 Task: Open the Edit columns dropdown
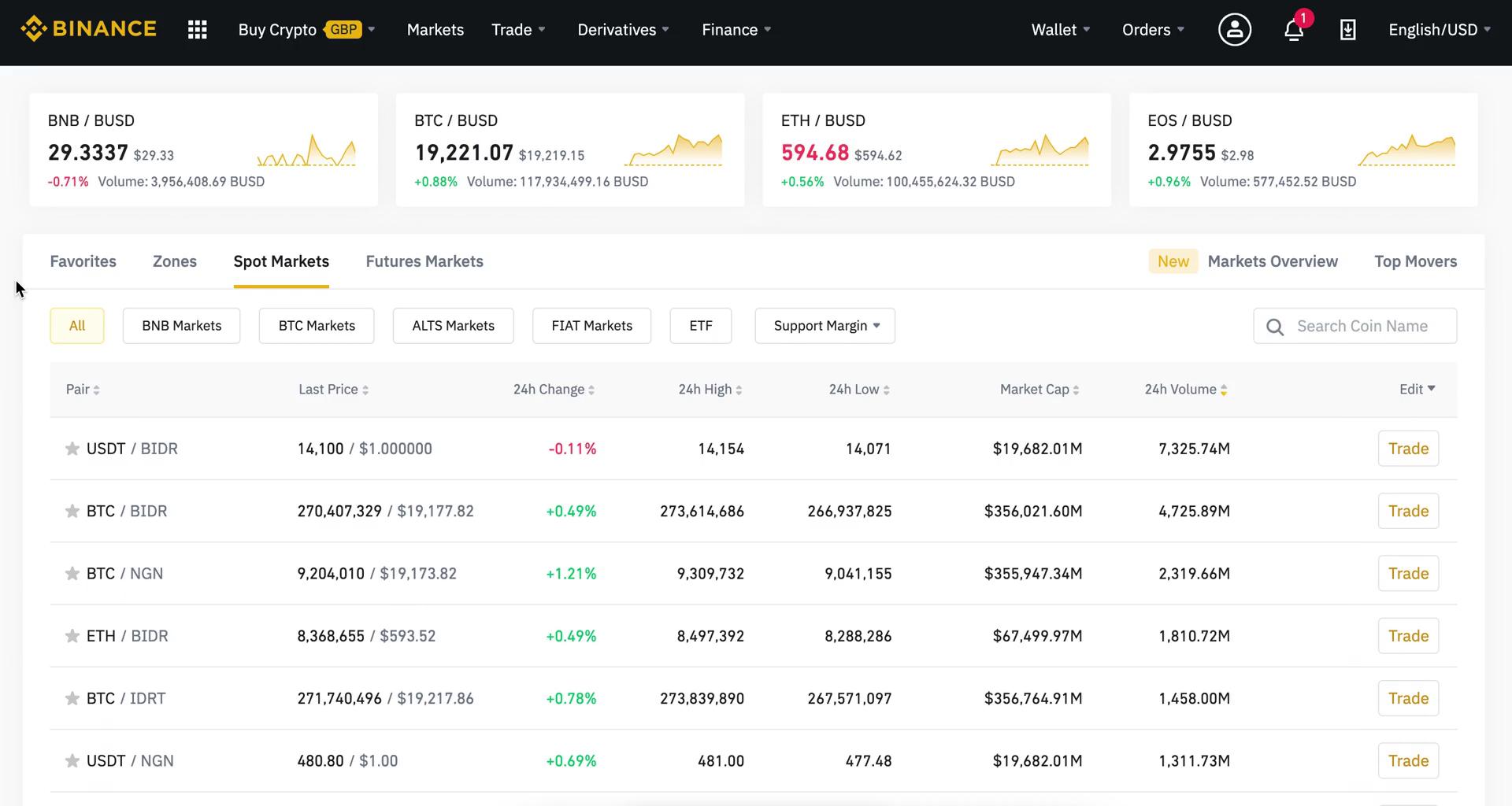[1417, 389]
